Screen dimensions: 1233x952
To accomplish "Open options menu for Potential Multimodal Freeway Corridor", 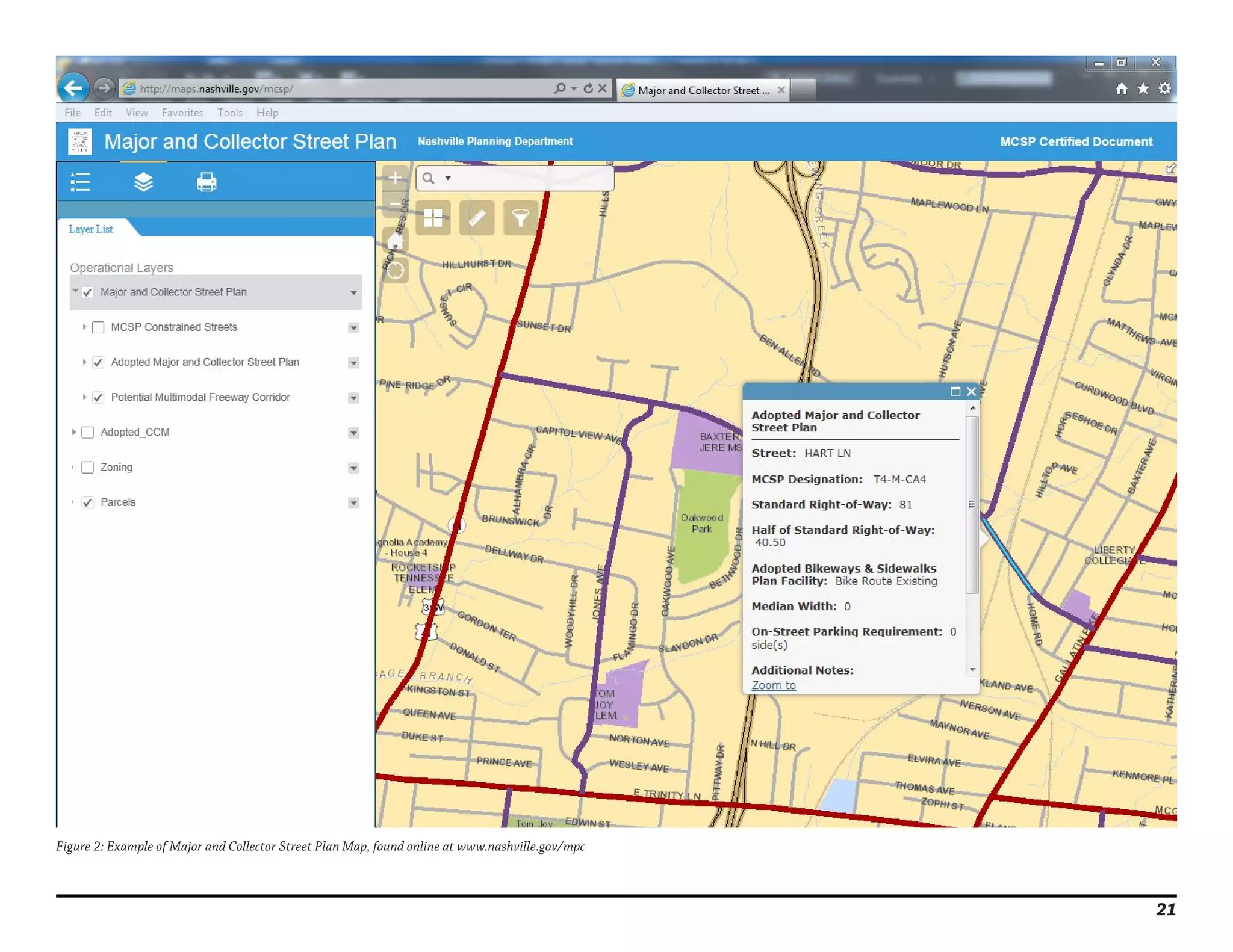I will click(353, 397).
